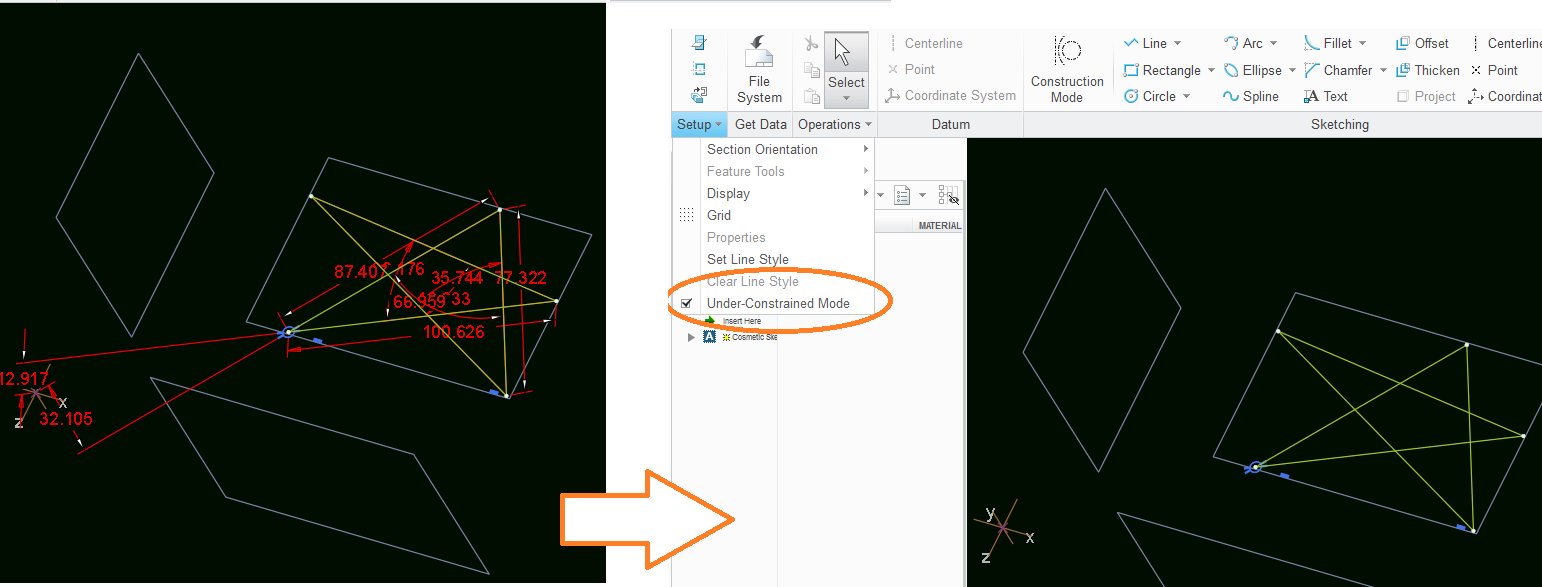Choose Set Line Style menu item
The height and width of the screenshot is (587, 1542).
coord(774,259)
